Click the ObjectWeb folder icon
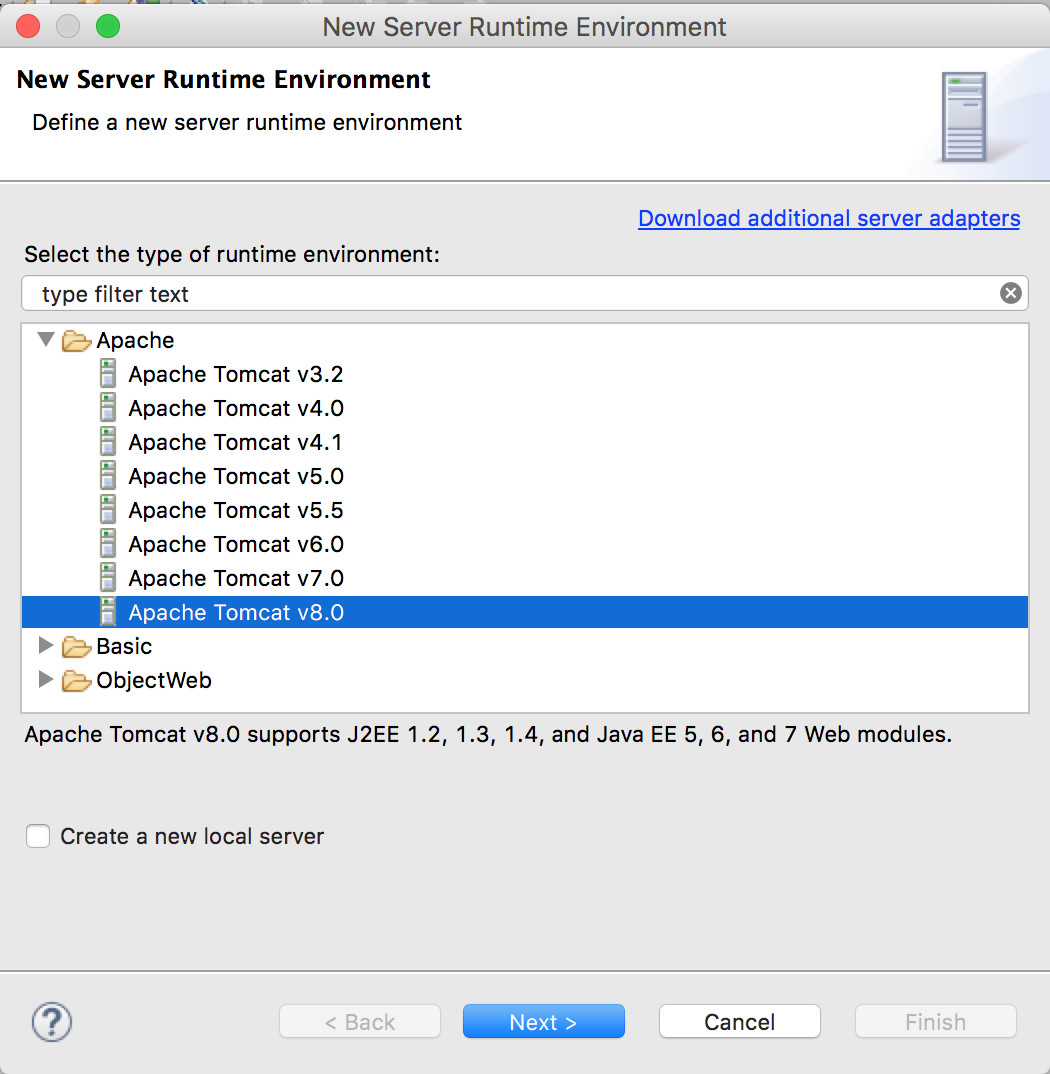The width and height of the screenshot is (1050, 1074). 76,680
